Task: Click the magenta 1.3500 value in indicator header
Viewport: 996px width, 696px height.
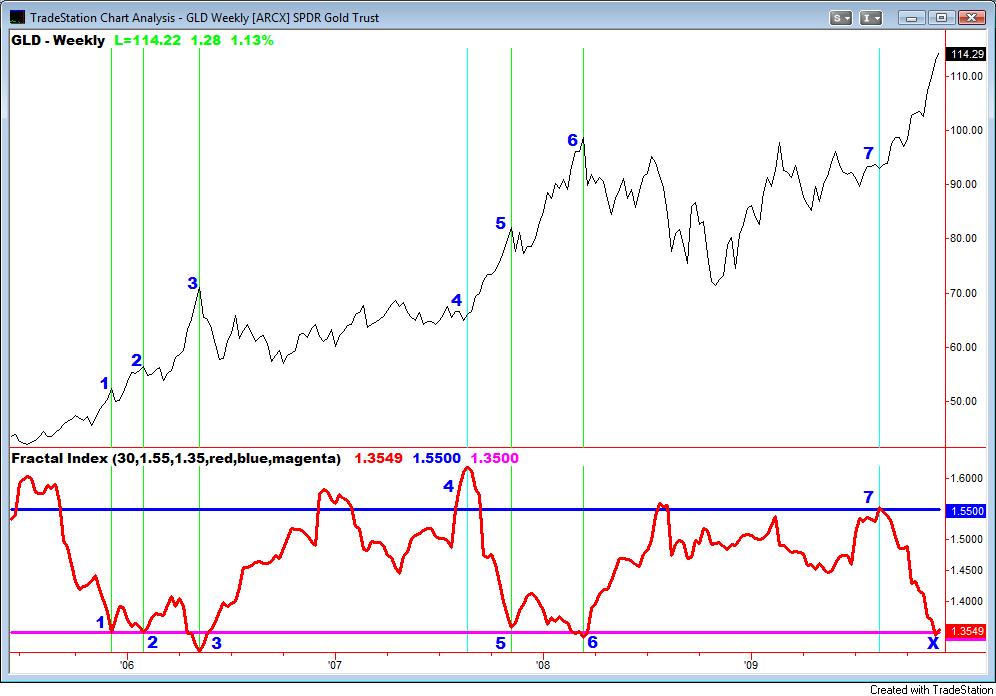Action: (x=494, y=458)
